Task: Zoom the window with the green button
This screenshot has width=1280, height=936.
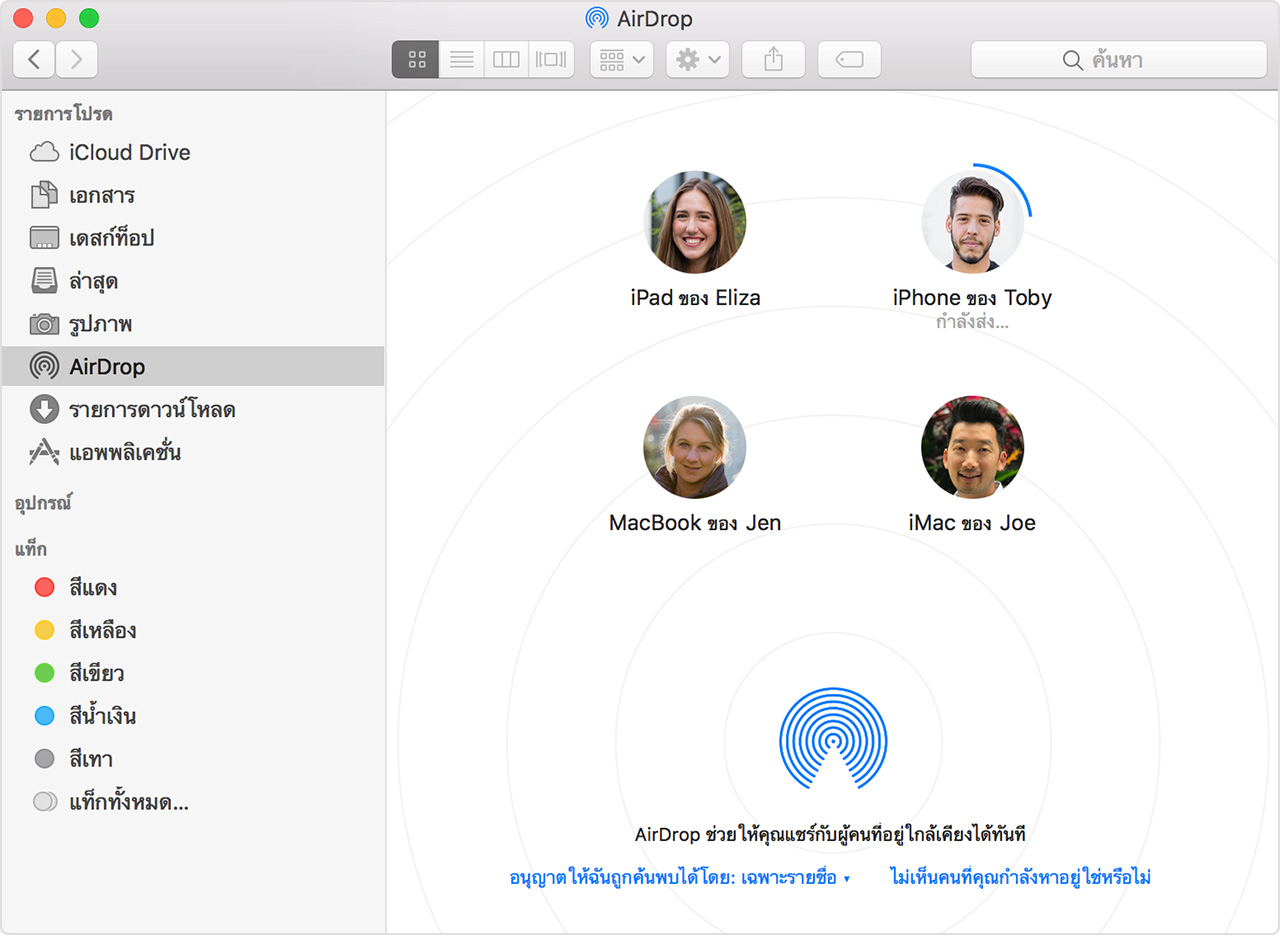Action: tap(89, 18)
